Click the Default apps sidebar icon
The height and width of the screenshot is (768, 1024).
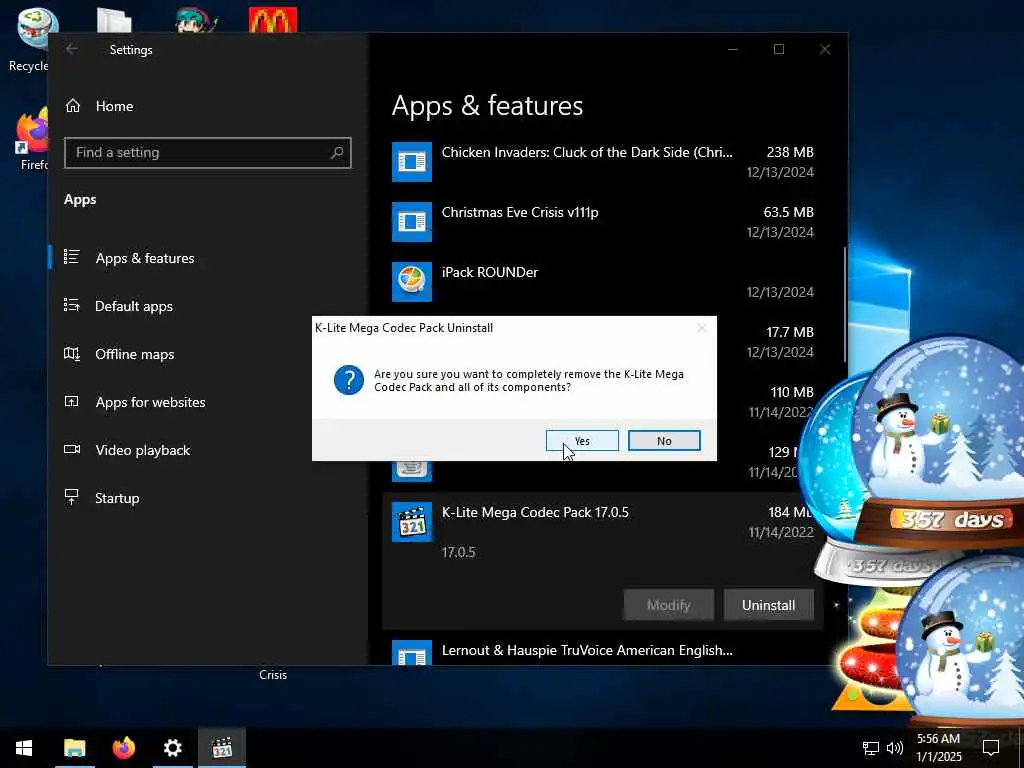coord(72,305)
